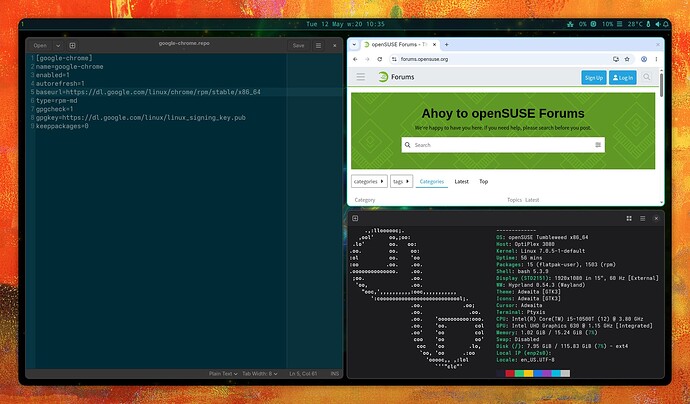This screenshot has width=690, height=404.
Task: Switch to the Top tab
Action: (x=484, y=181)
